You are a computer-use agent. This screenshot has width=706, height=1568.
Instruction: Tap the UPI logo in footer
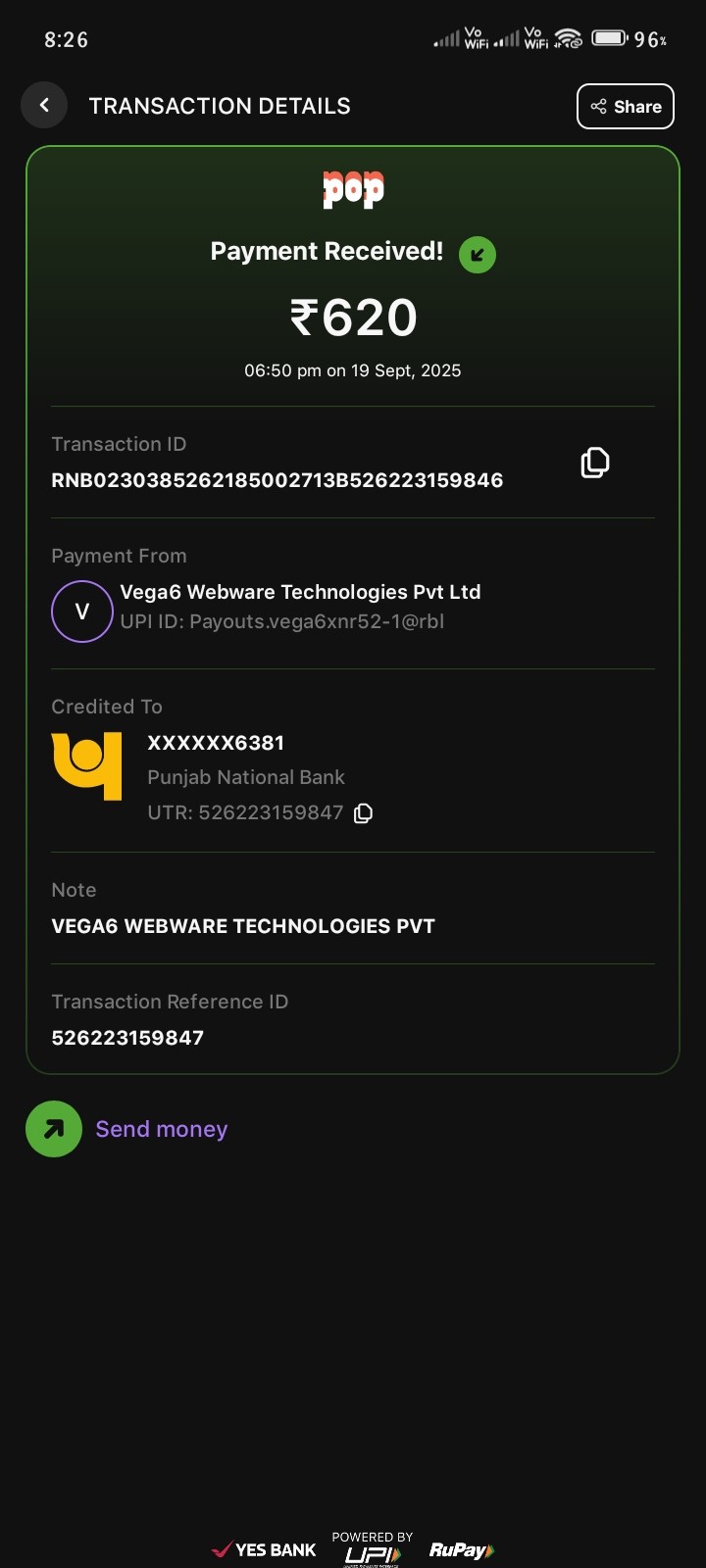373,1553
